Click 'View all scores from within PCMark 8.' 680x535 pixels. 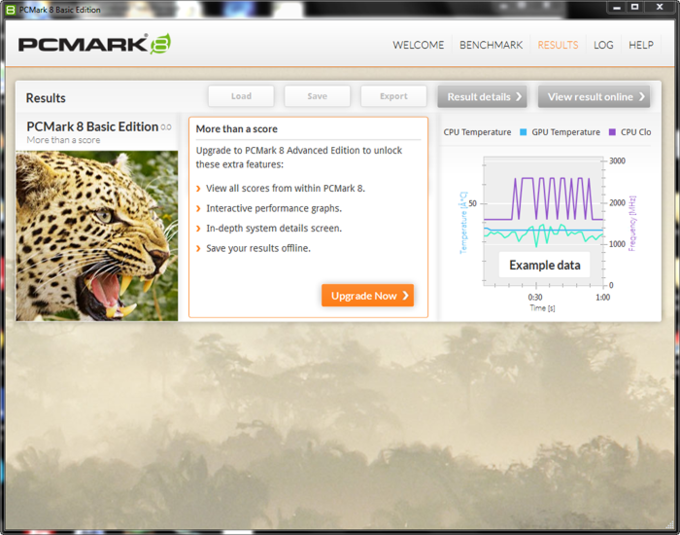[x=285, y=188]
